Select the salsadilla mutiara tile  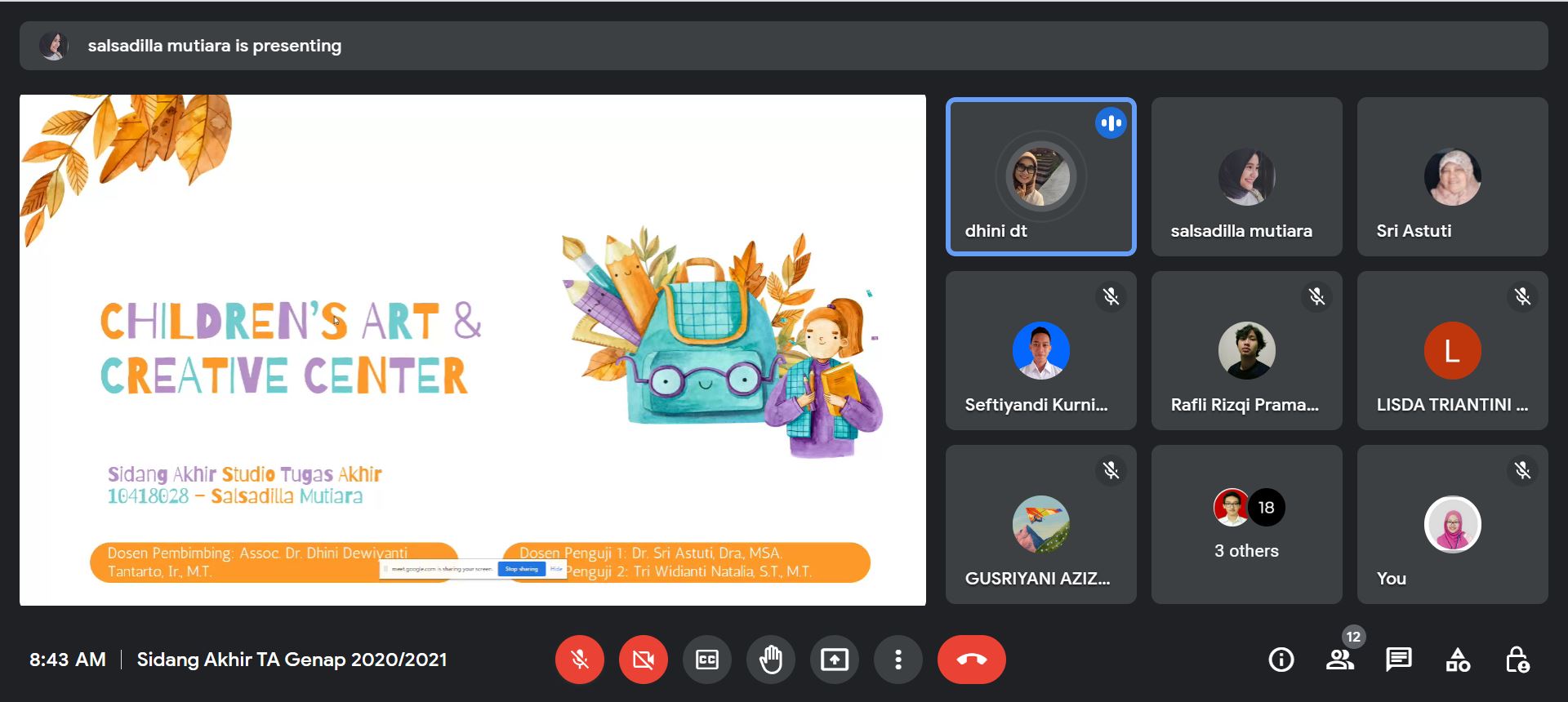pyautogui.click(x=1246, y=177)
